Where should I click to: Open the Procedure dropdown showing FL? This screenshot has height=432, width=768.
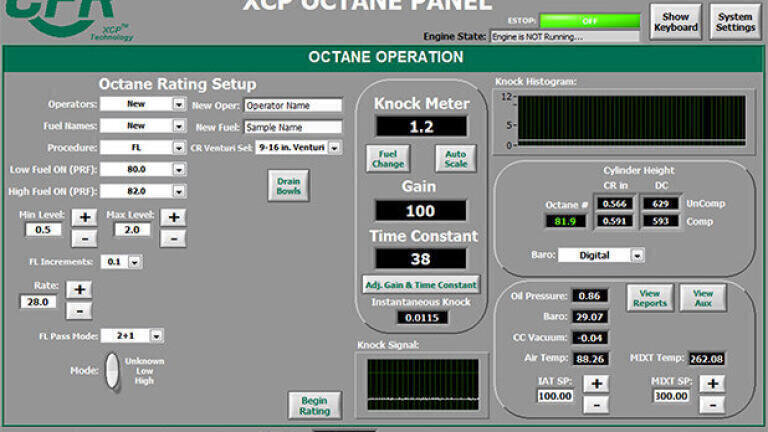[x=179, y=147]
